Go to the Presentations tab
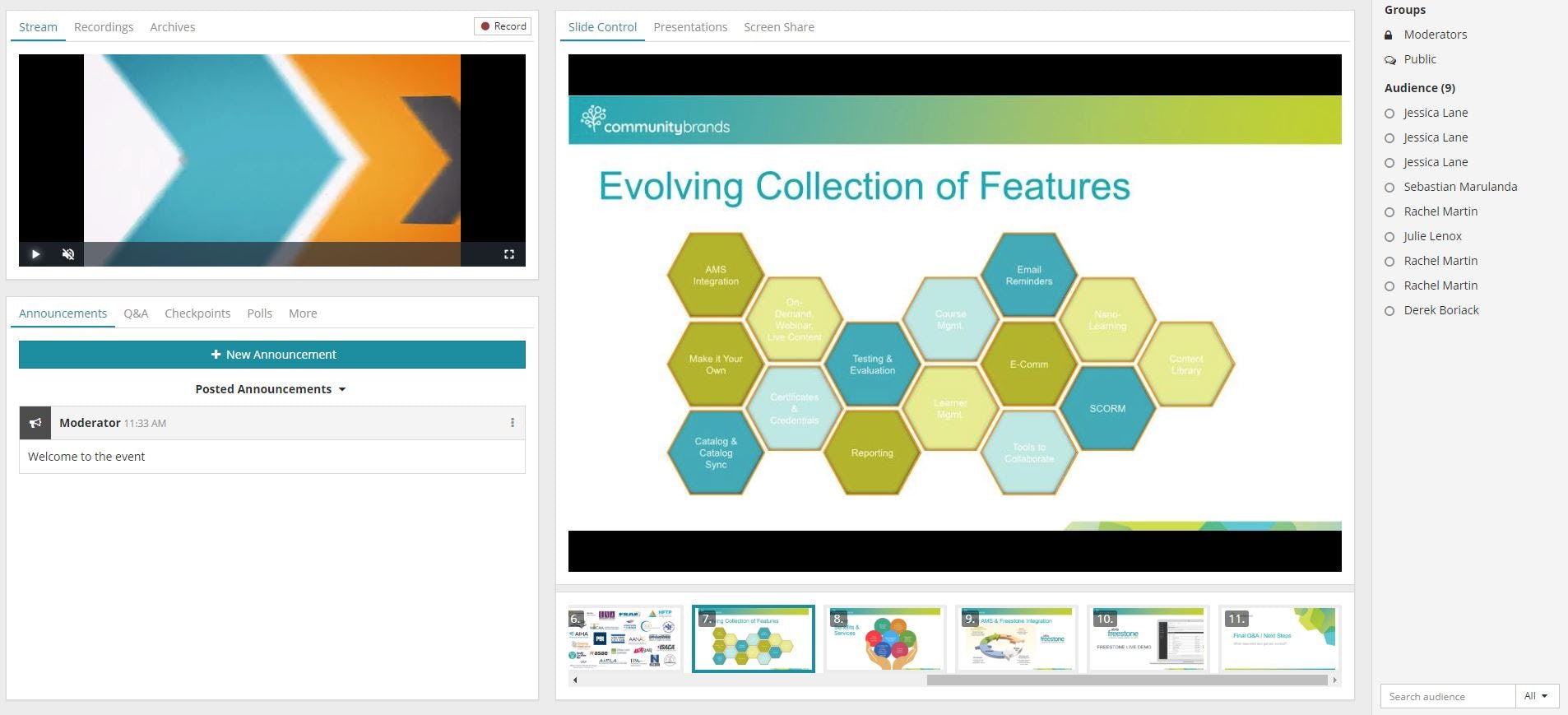 pos(690,27)
